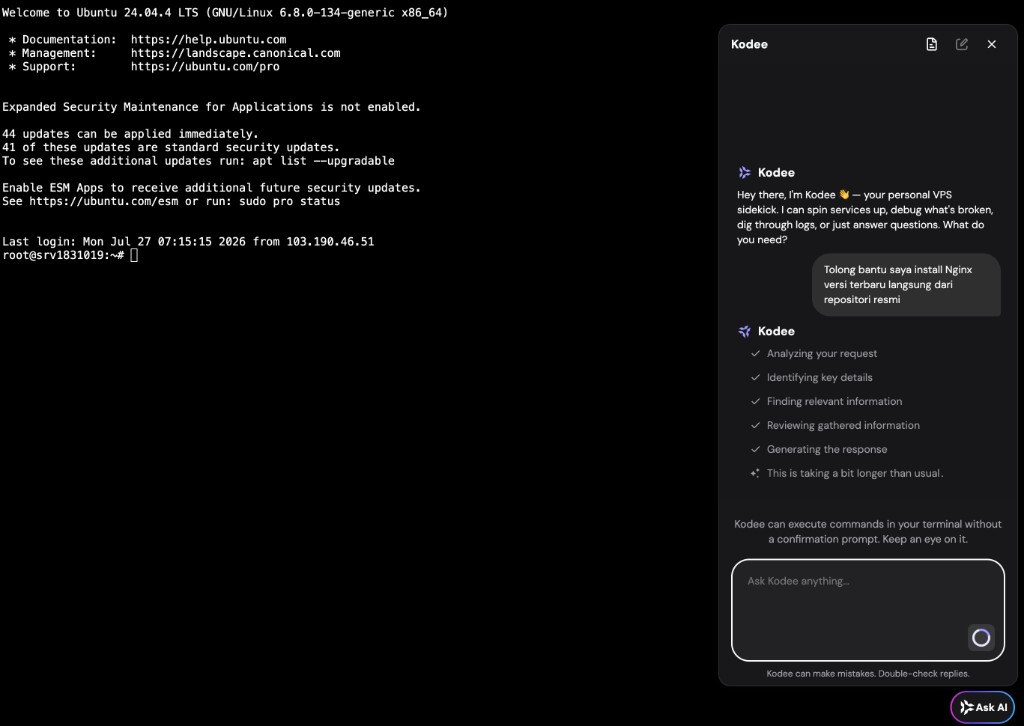Click the '41 of these updates' security line
The image size is (1024, 726).
pos(171,148)
